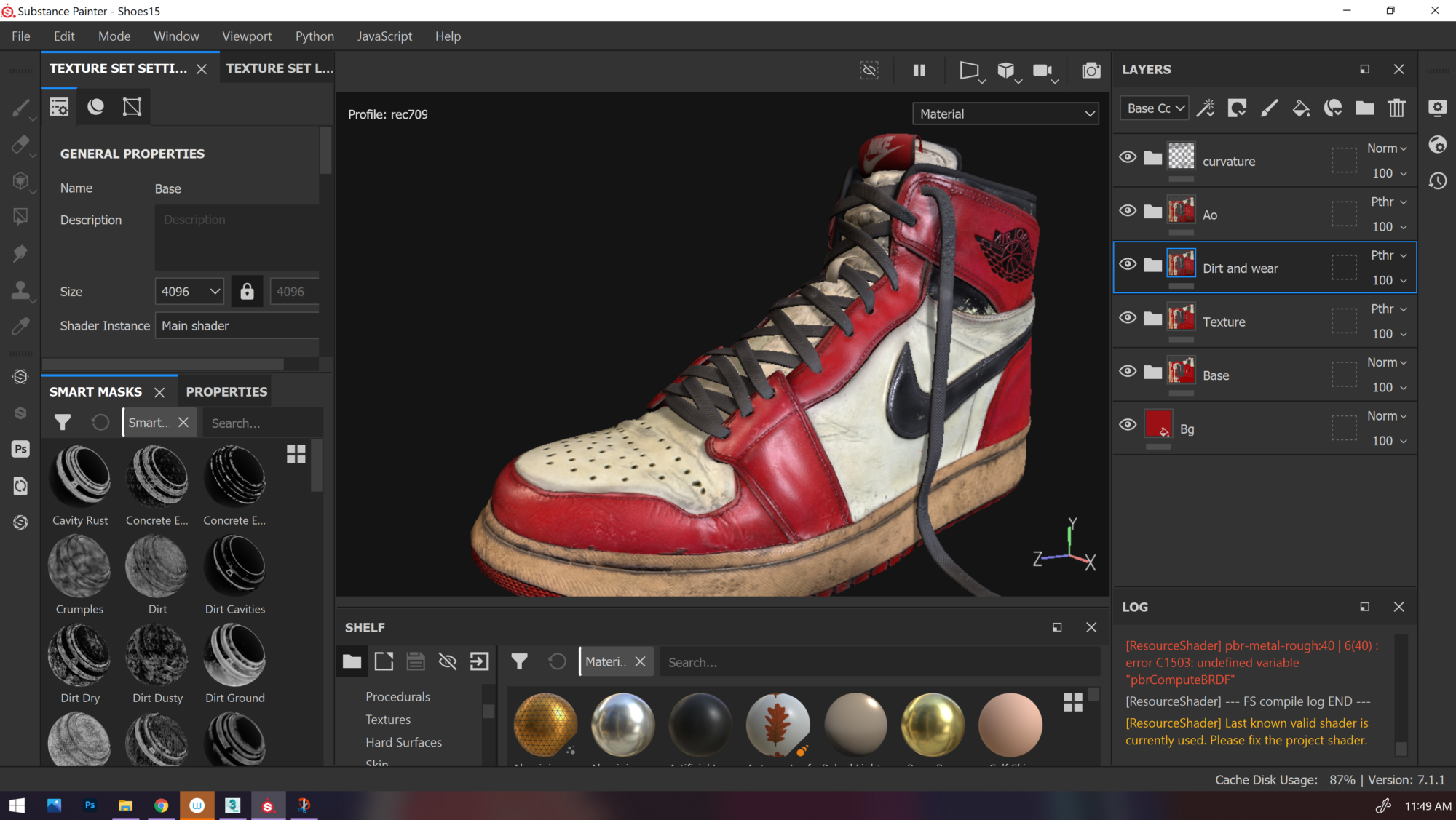The width and height of the screenshot is (1456, 820).
Task: Select the Dirt Cavities smart mask
Action: click(x=234, y=567)
